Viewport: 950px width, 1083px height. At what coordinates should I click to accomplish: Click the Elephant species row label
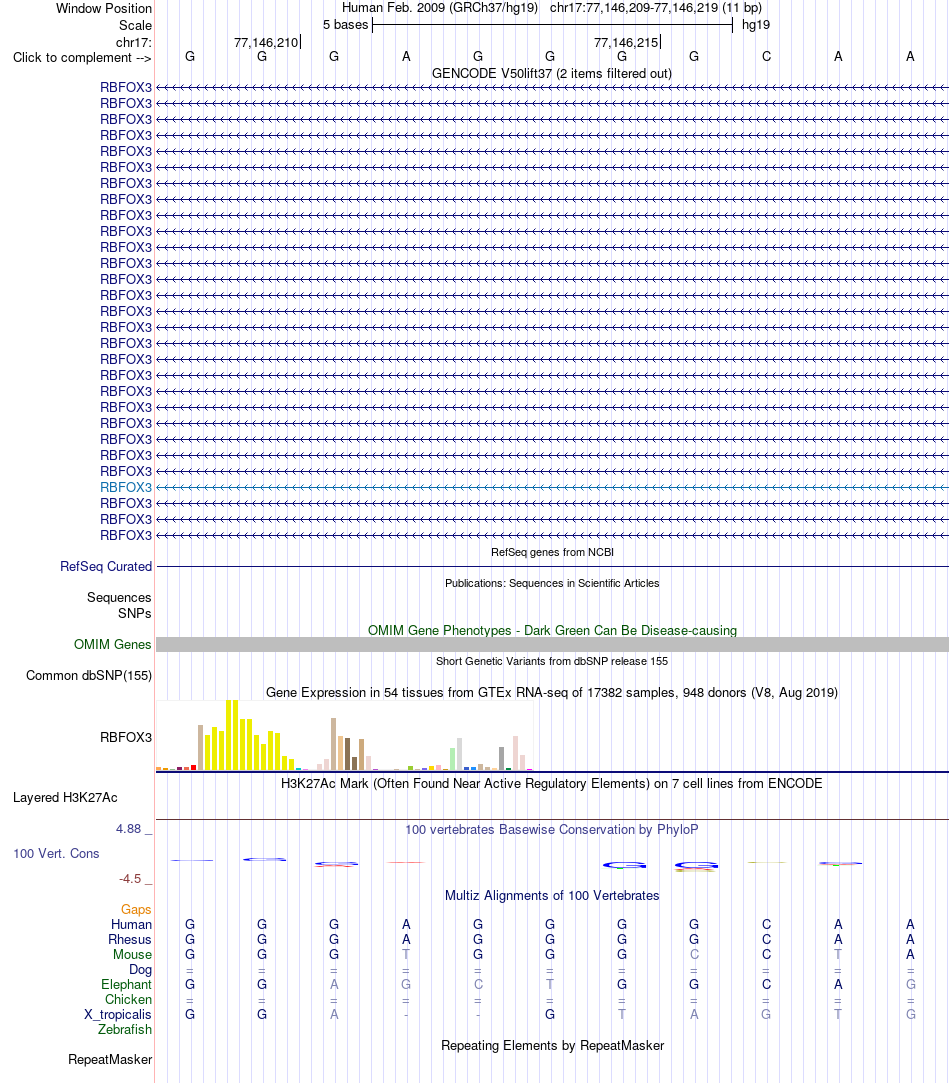pyautogui.click(x=126, y=984)
